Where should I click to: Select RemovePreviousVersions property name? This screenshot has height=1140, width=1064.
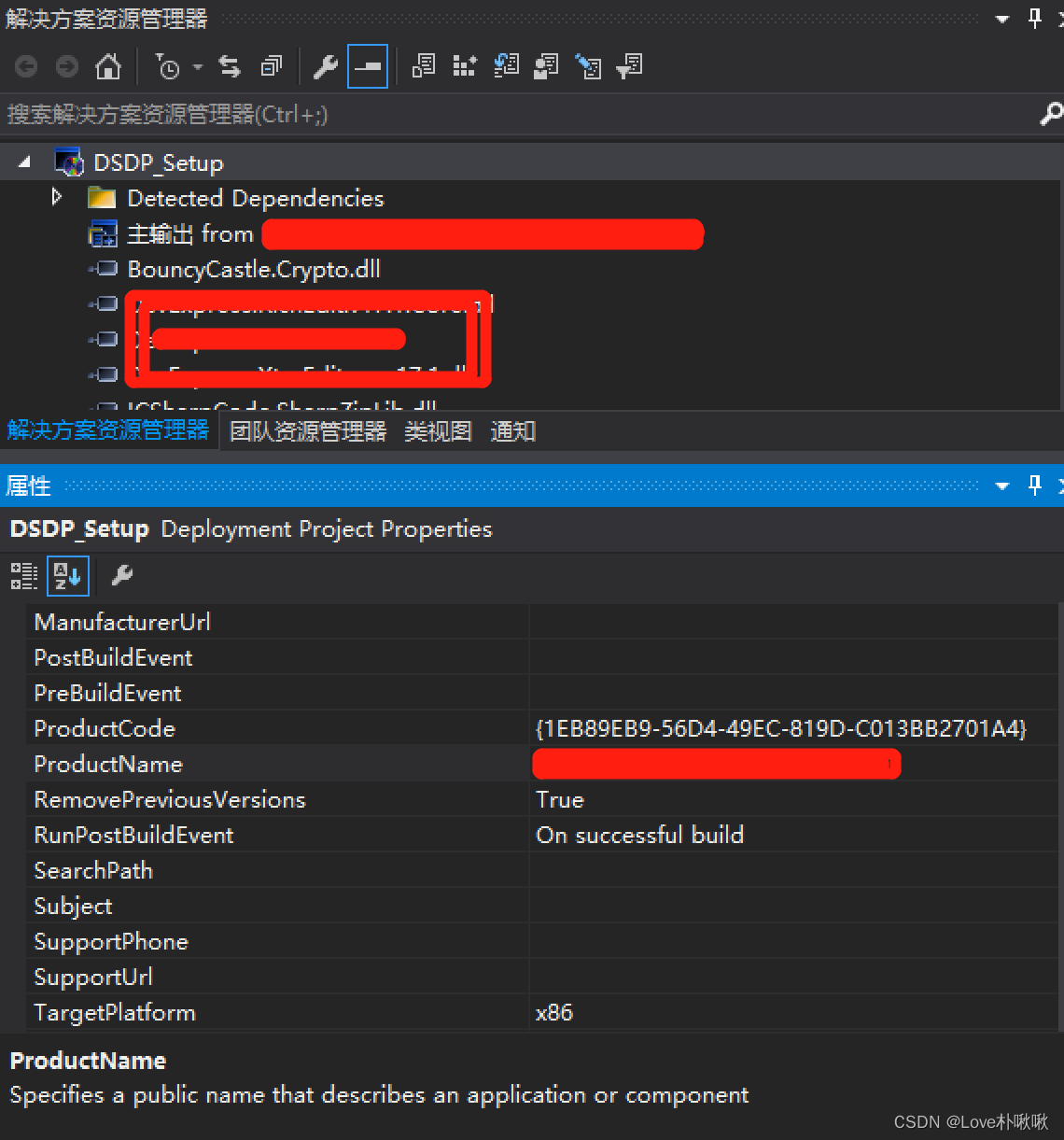point(170,800)
